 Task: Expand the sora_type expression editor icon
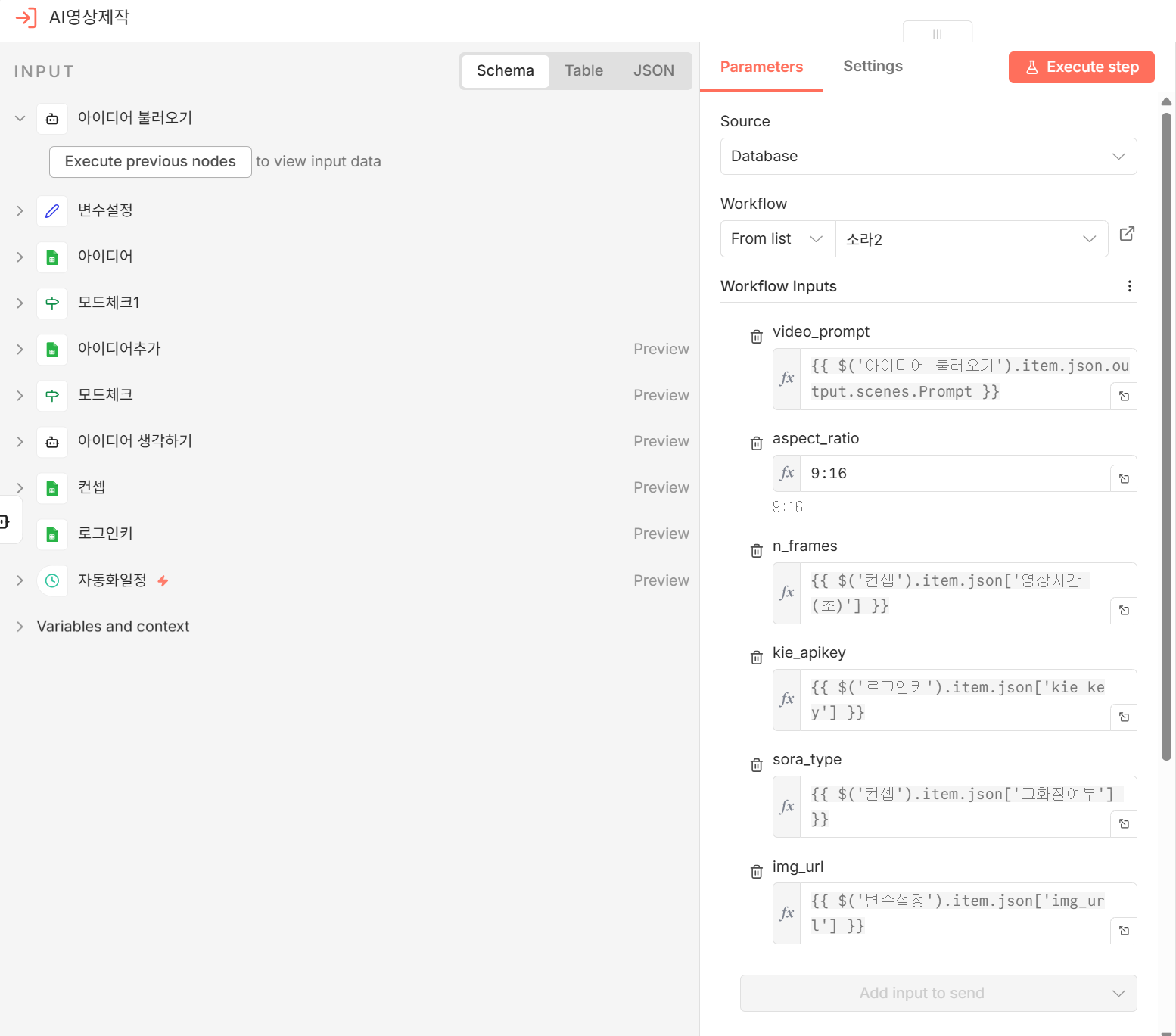(1124, 823)
